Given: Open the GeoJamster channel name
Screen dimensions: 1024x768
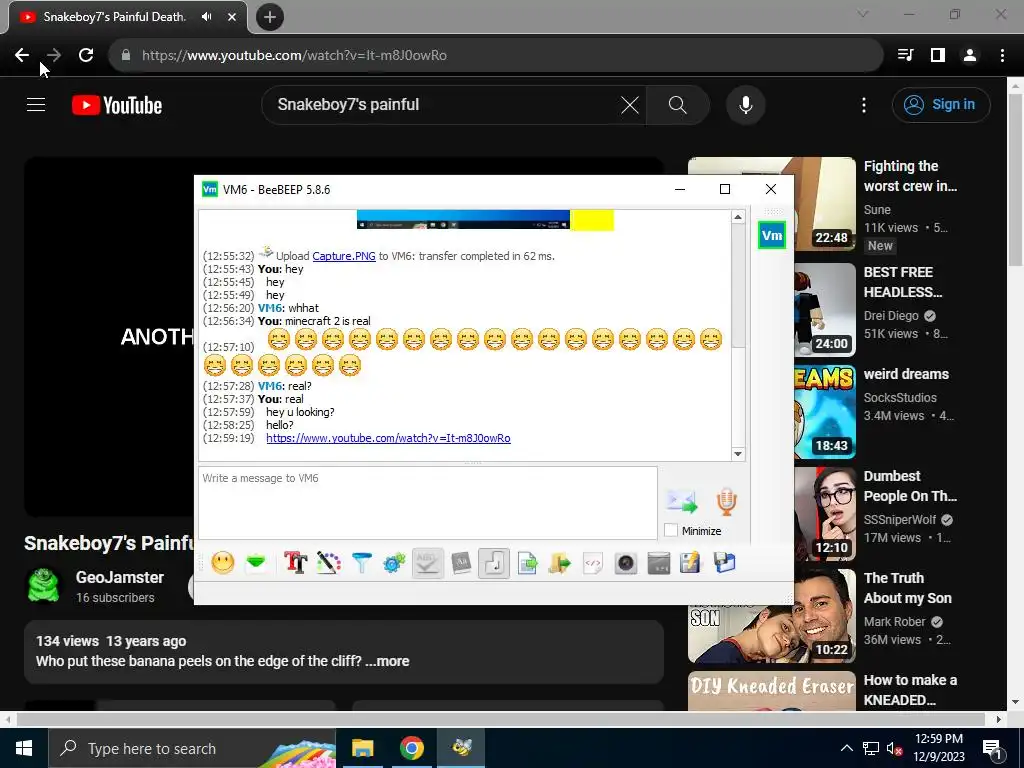Looking at the screenshot, I should point(120,577).
